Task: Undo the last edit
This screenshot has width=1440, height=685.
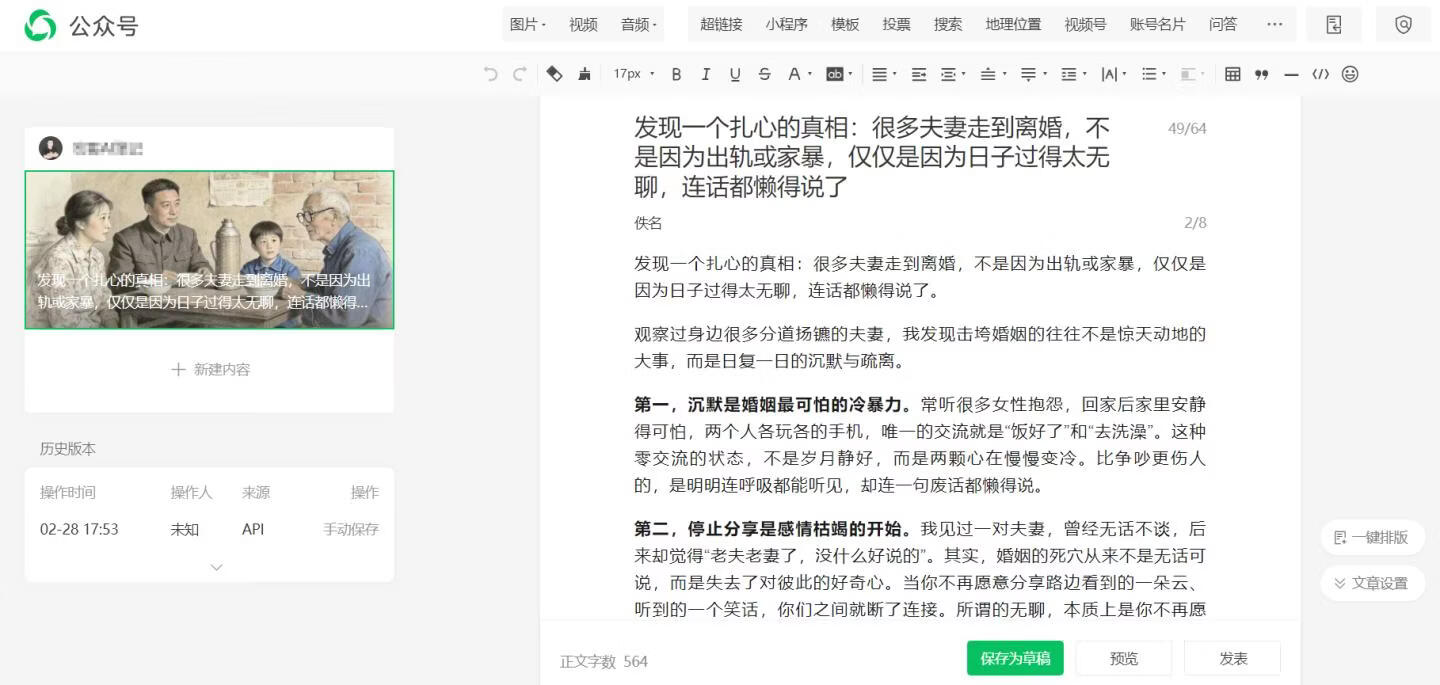Action: (x=490, y=73)
